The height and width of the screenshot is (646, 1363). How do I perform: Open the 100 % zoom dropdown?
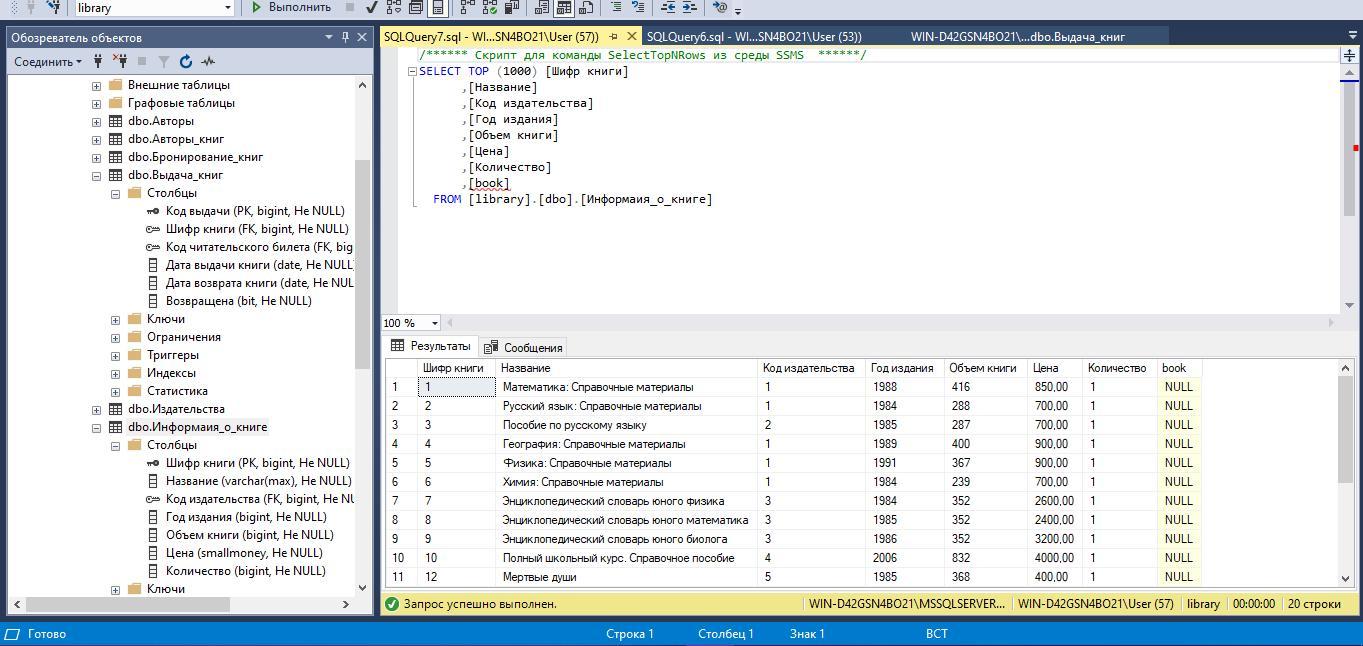(x=434, y=323)
